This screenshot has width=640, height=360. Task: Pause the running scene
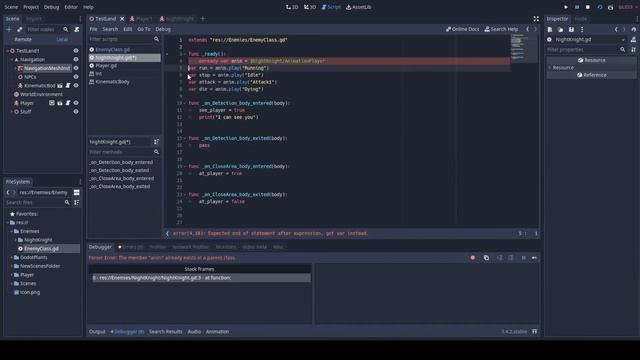pyautogui.click(x=577, y=7)
